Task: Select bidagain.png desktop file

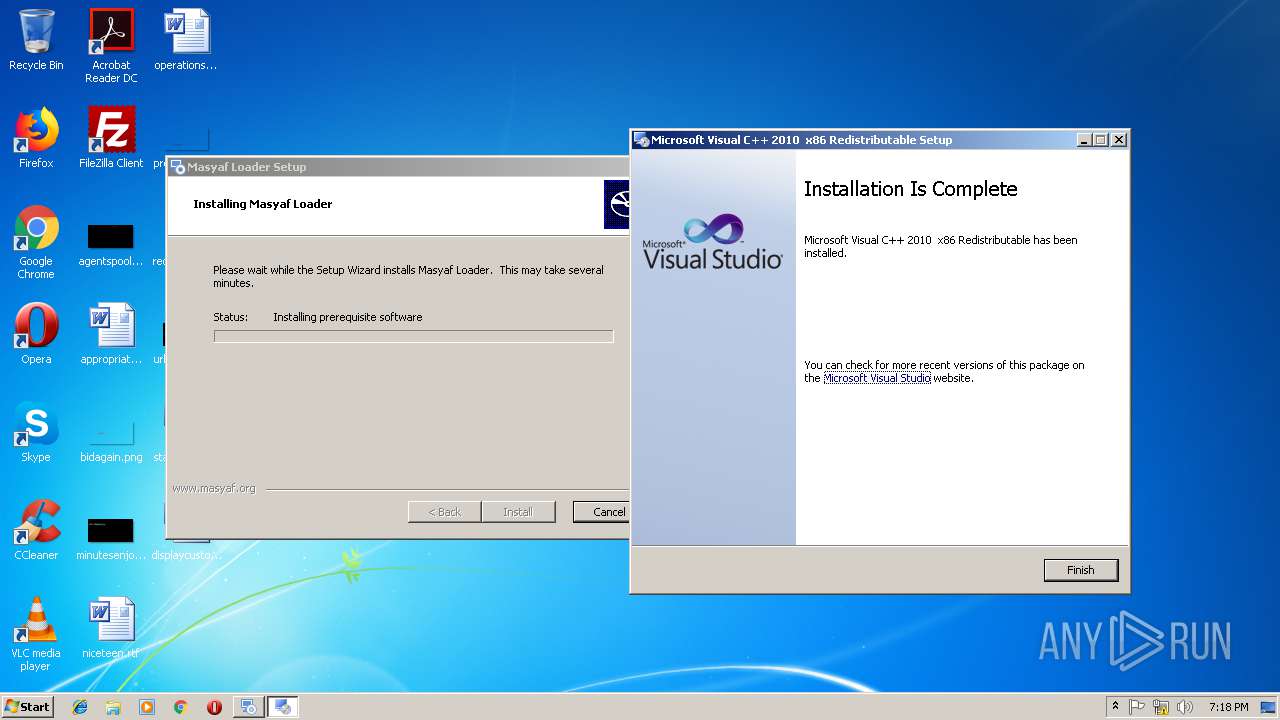Action: pyautogui.click(x=111, y=441)
